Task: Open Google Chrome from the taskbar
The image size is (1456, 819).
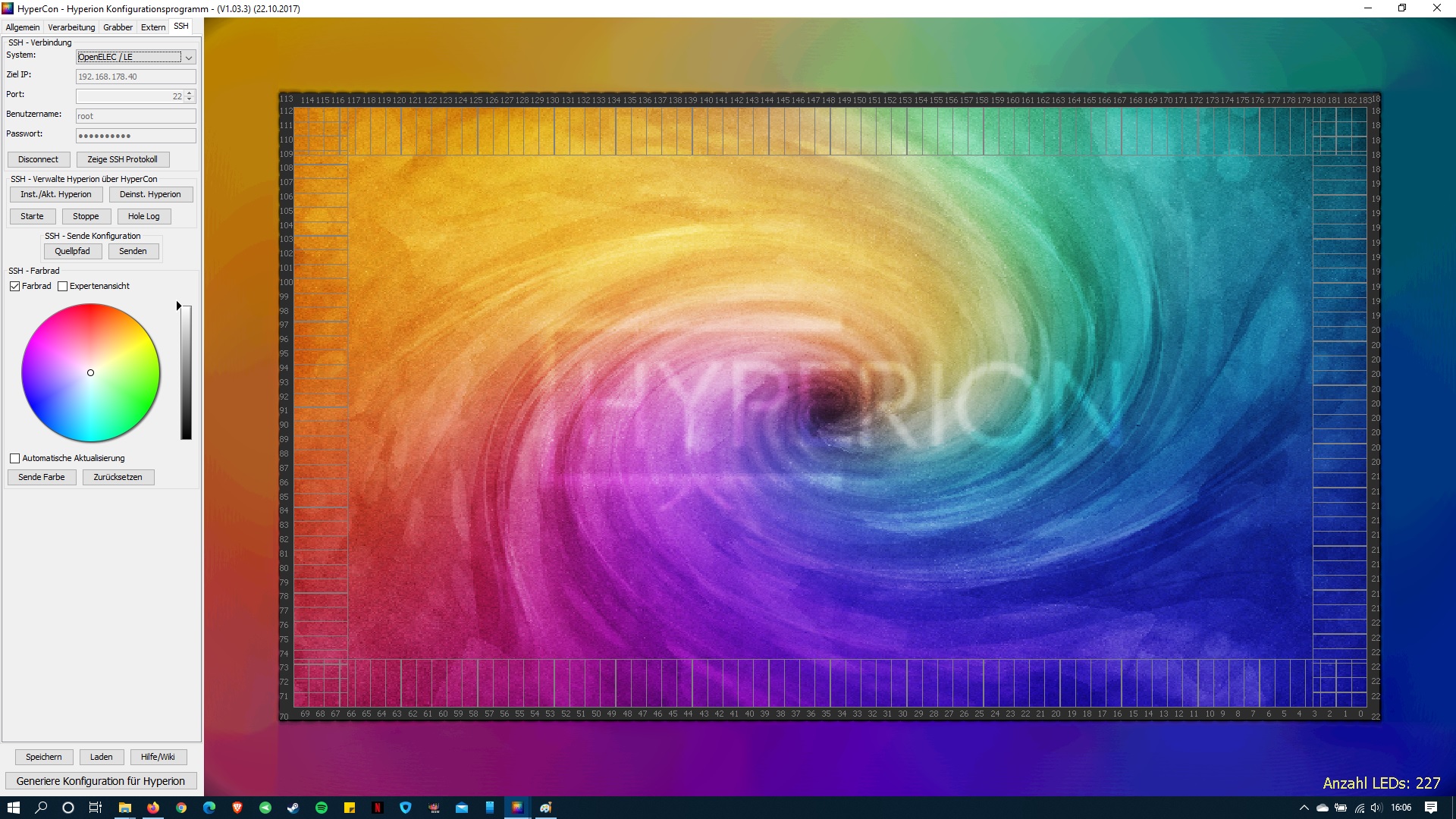Action: (181, 808)
